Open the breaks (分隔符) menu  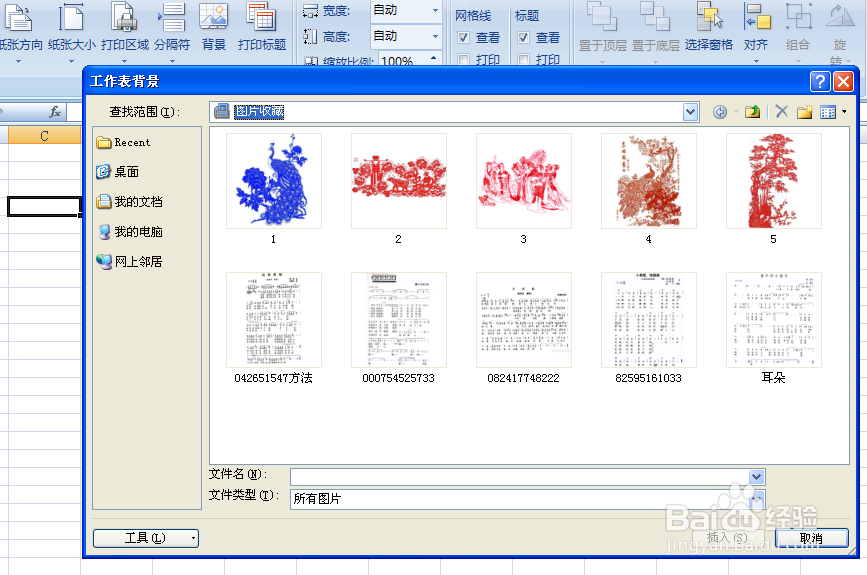(x=172, y=33)
